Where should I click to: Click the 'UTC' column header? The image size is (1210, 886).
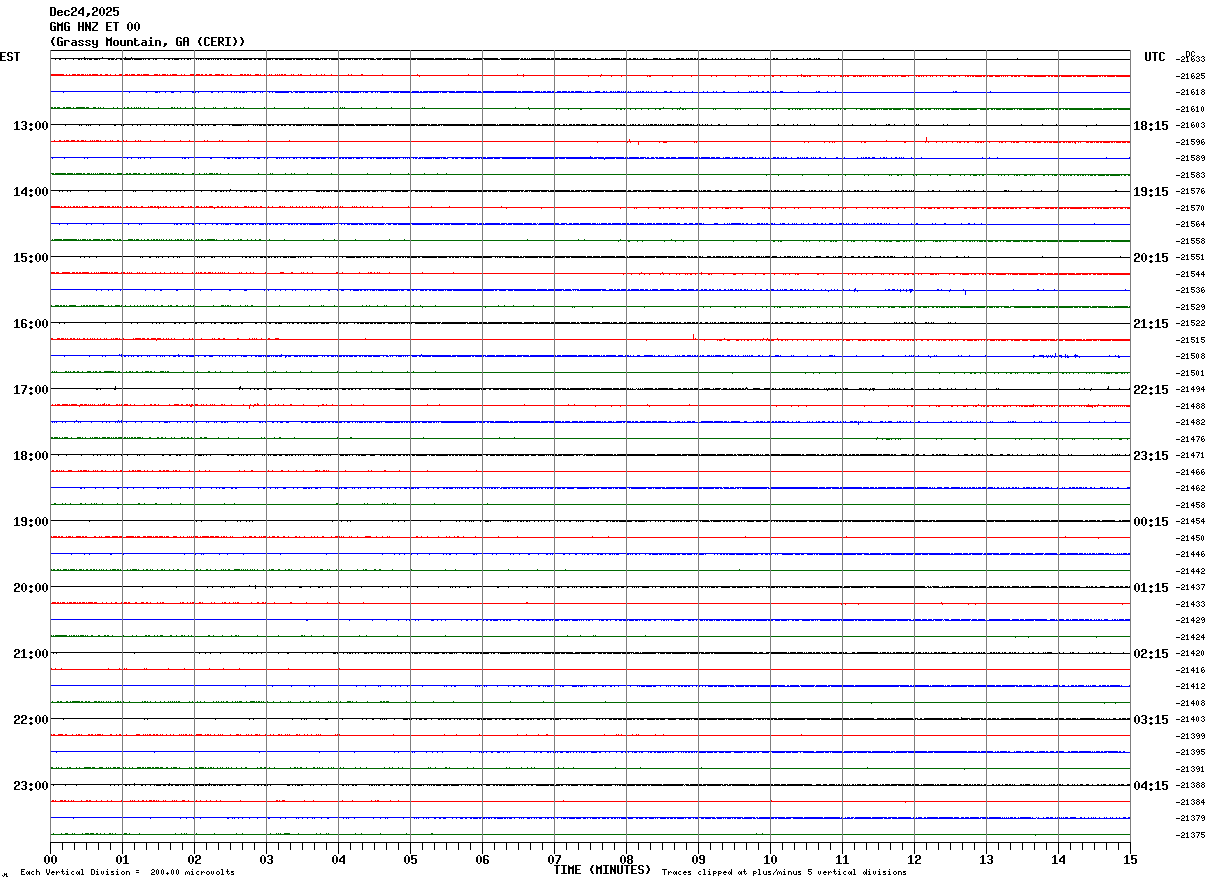click(x=1155, y=57)
